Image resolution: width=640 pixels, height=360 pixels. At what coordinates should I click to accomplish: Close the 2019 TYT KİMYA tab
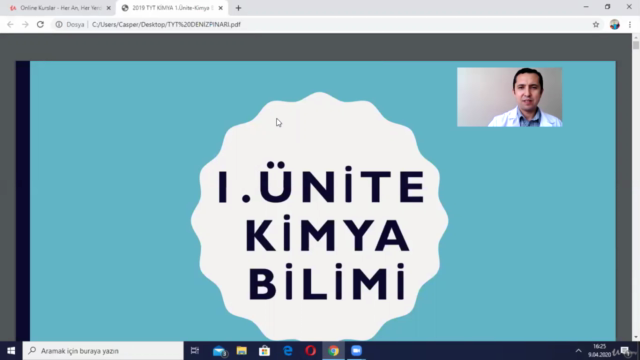pos(220,8)
